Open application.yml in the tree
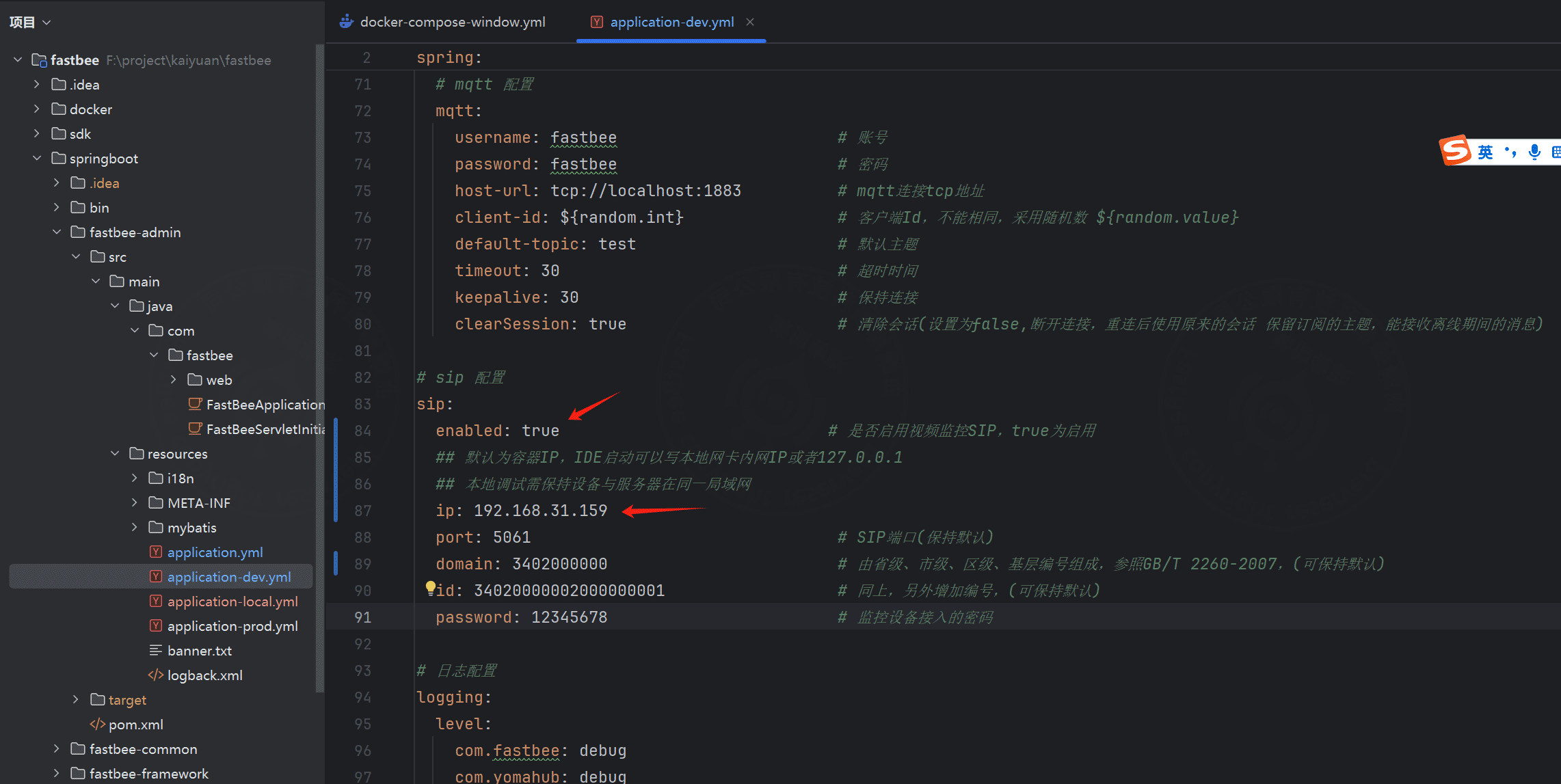The width and height of the screenshot is (1561, 784). pos(215,552)
